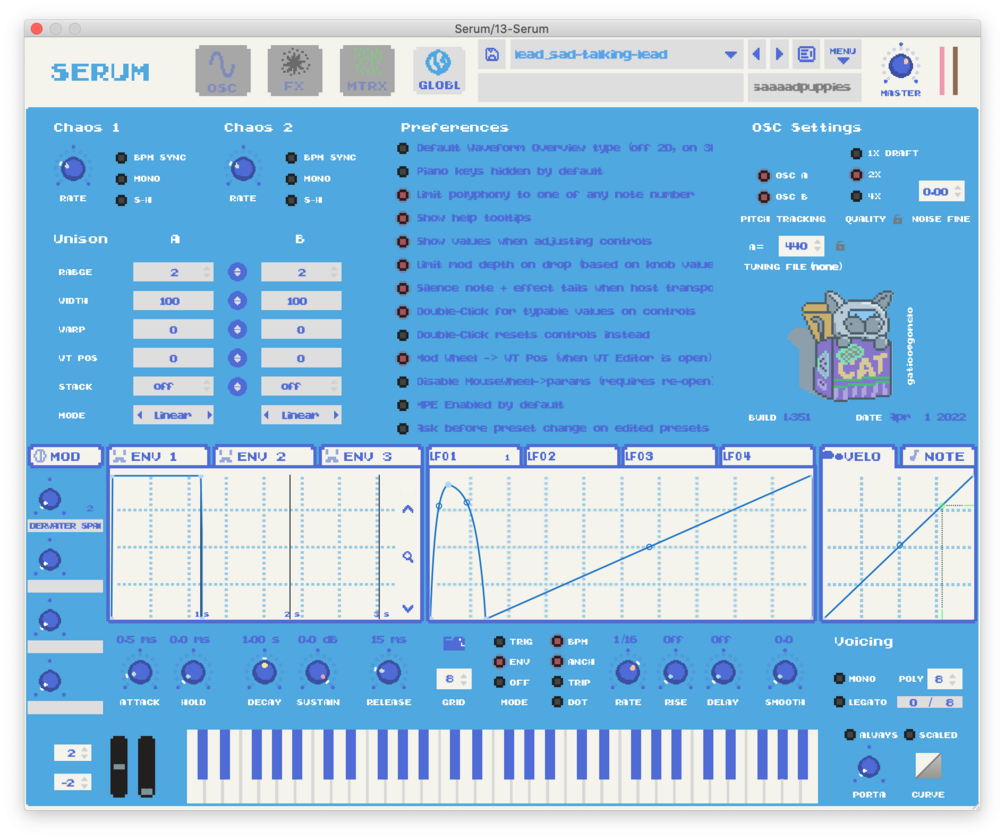Viewport: 1005px width, 839px height.
Task: Go to next preset arrow
Action: pyautogui.click(x=779, y=54)
